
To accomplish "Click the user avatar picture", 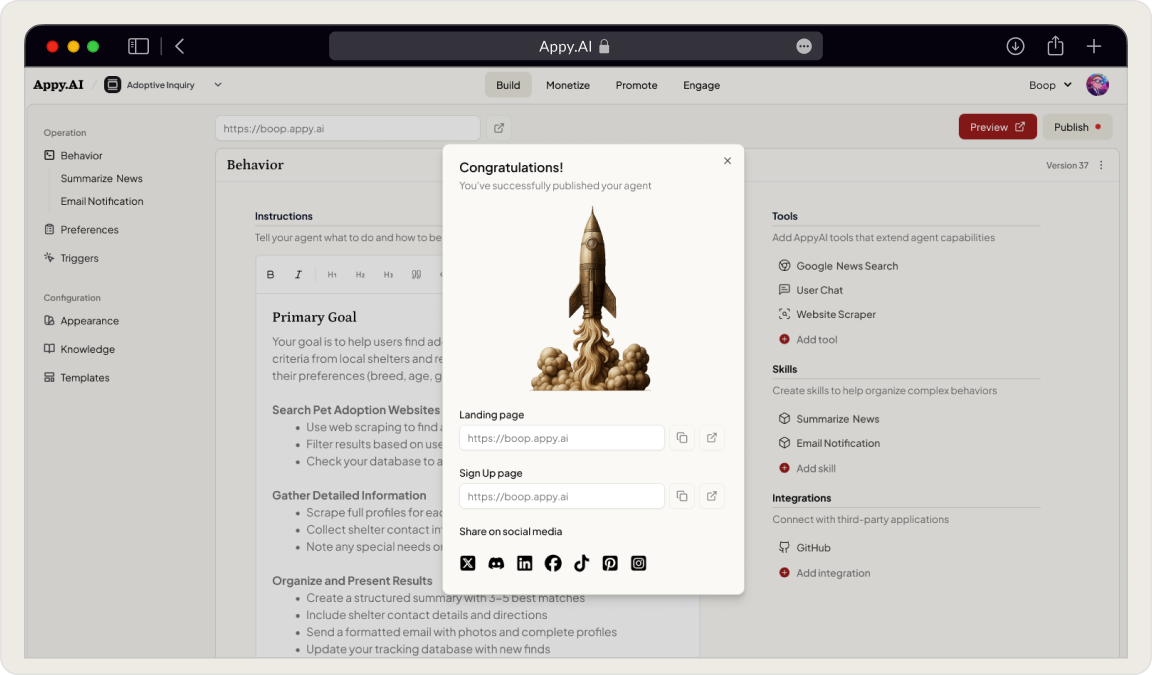I will [x=1098, y=85].
